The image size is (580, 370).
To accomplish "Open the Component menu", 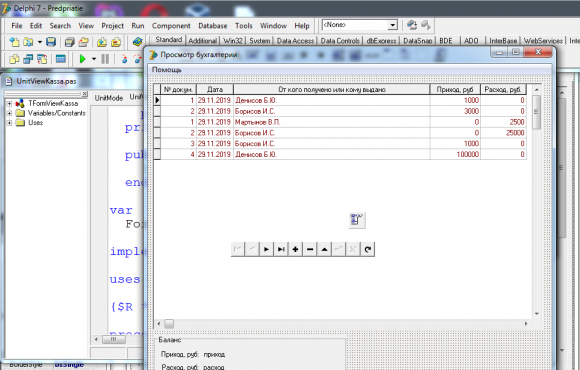I will pyautogui.click(x=171, y=26).
